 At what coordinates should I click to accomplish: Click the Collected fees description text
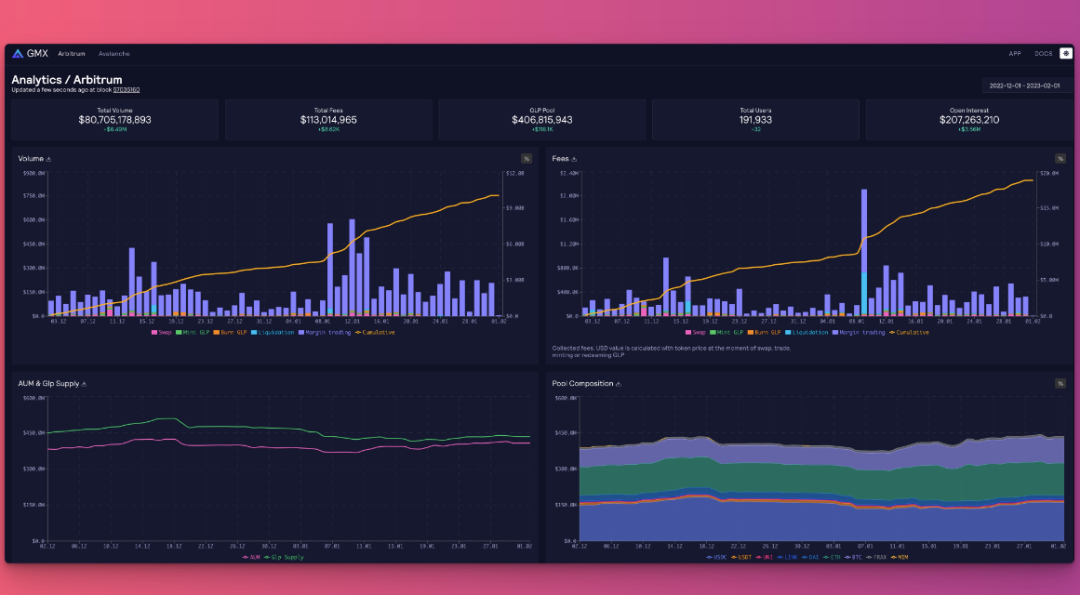pyautogui.click(x=672, y=351)
